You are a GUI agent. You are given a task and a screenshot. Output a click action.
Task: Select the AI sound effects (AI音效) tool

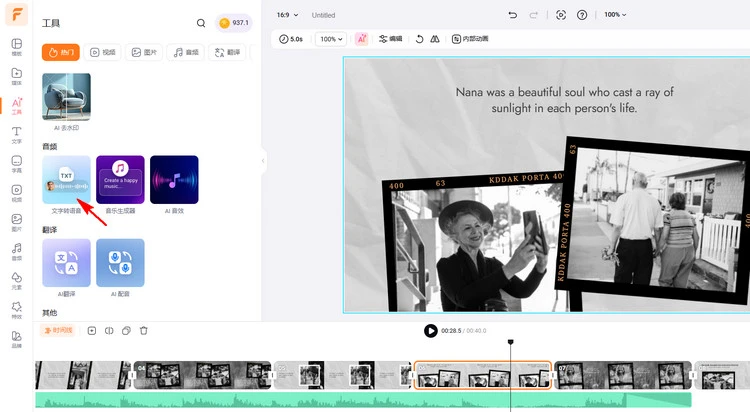point(174,180)
